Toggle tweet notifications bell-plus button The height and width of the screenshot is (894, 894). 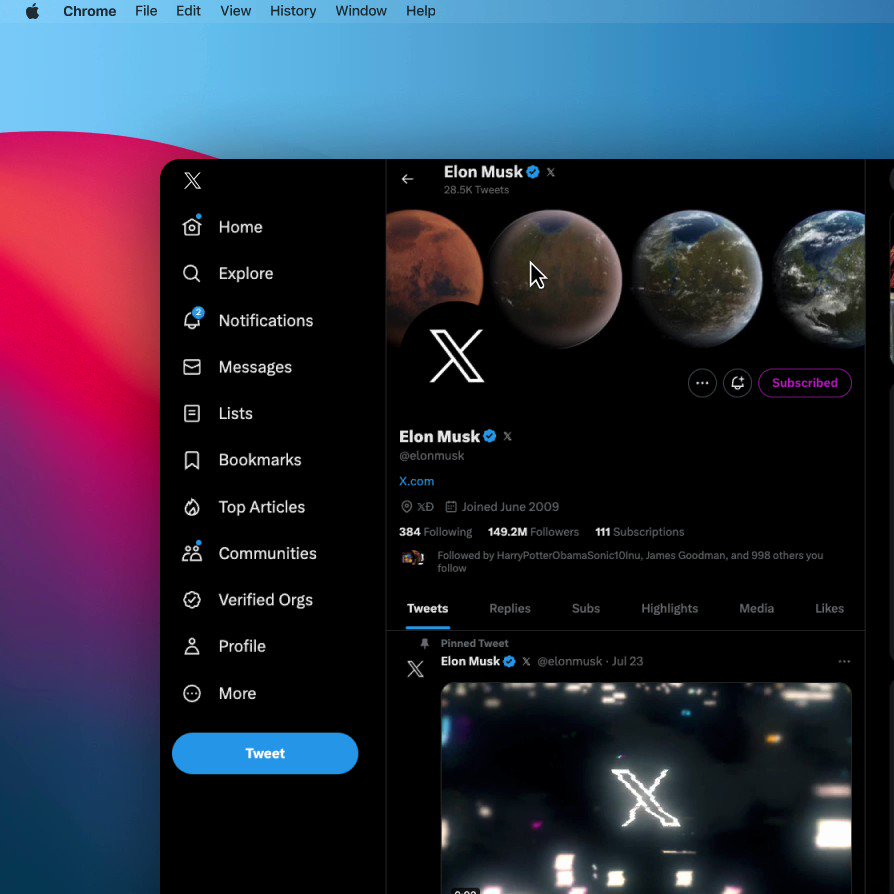coord(737,383)
